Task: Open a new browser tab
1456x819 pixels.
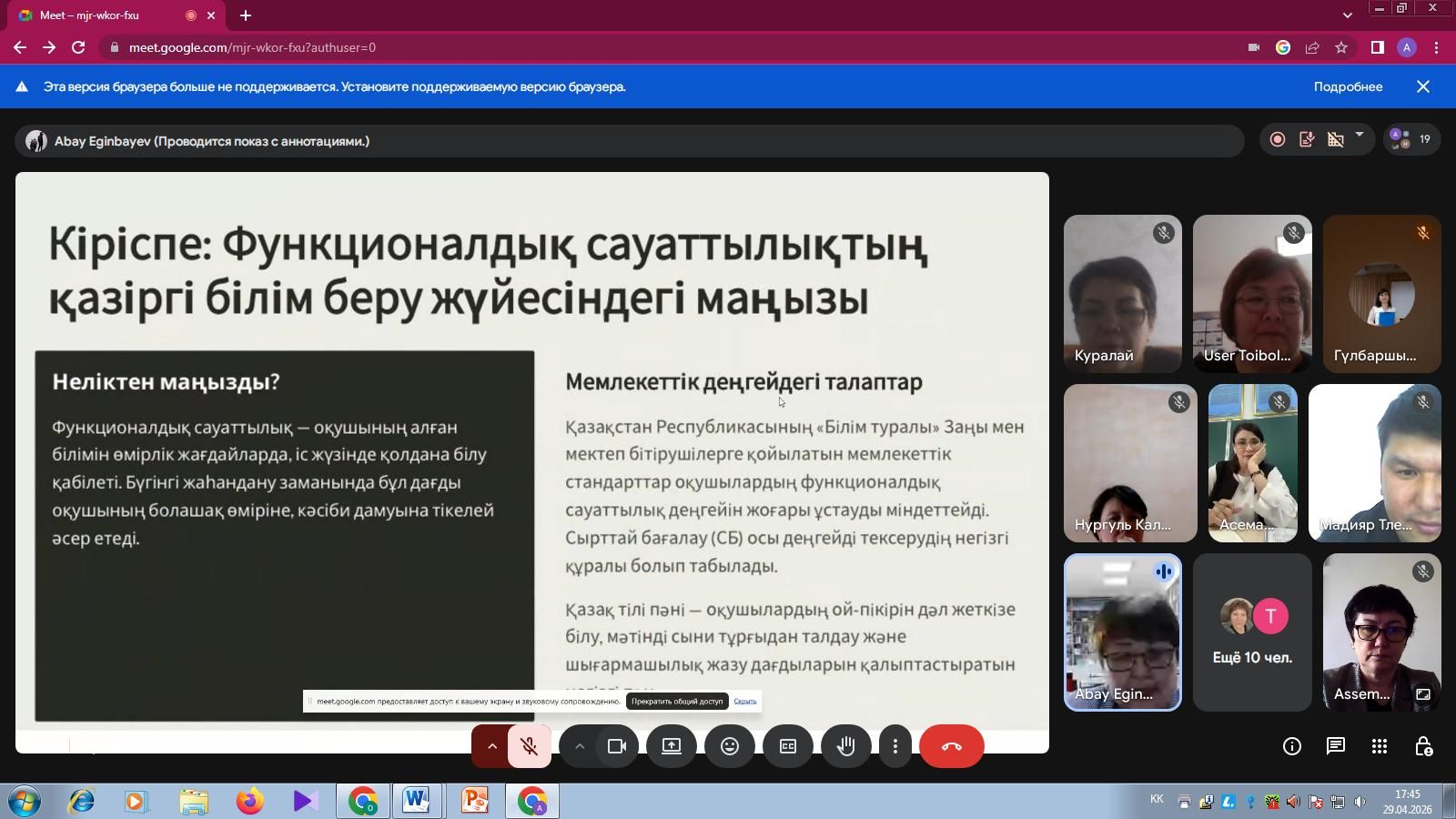Action: (246, 15)
